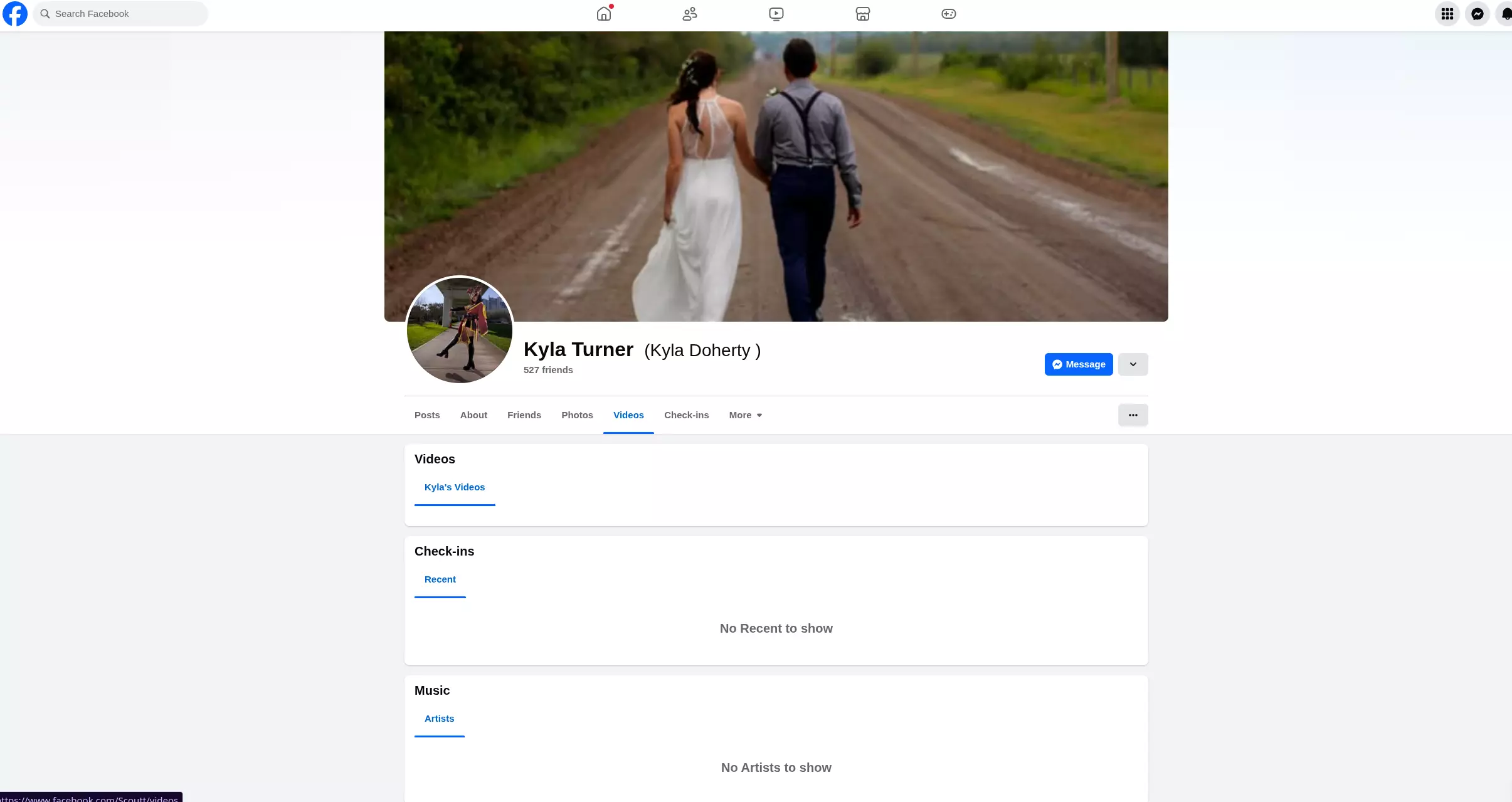The width and height of the screenshot is (1512, 802).
Task: Open the apps grid menu icon
Action: click(1447, 14)
